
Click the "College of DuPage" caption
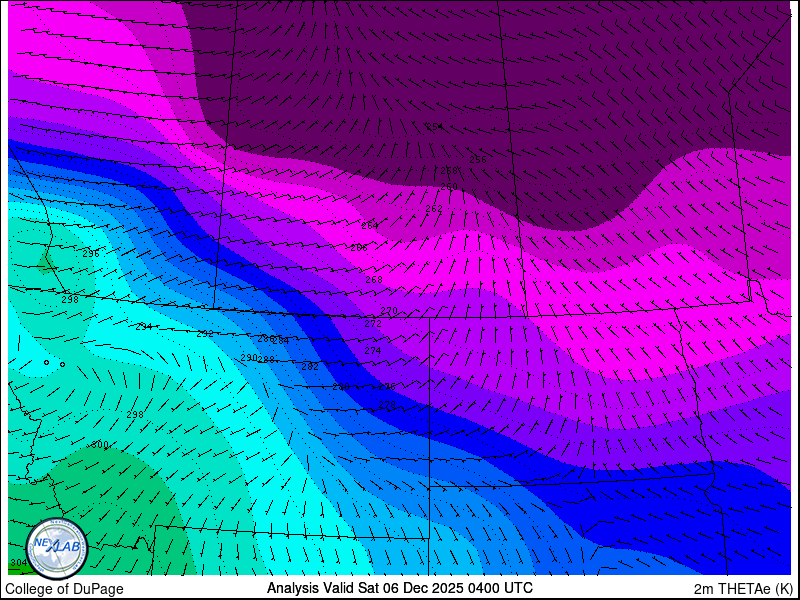click(x=64, y=589)
